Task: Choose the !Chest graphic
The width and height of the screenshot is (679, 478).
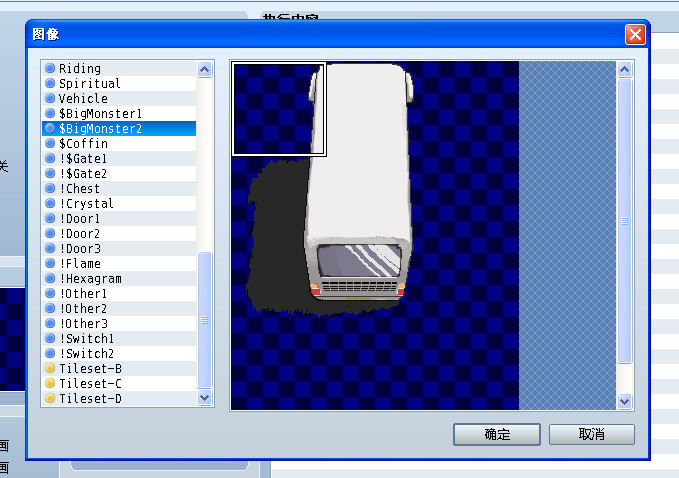Action: click(x=119, y=188)
